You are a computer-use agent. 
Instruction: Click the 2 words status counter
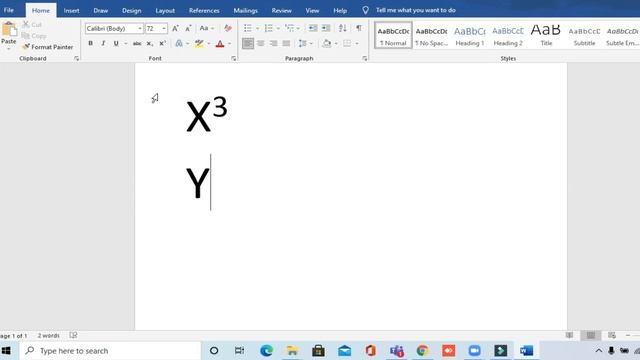pos(49,336)
